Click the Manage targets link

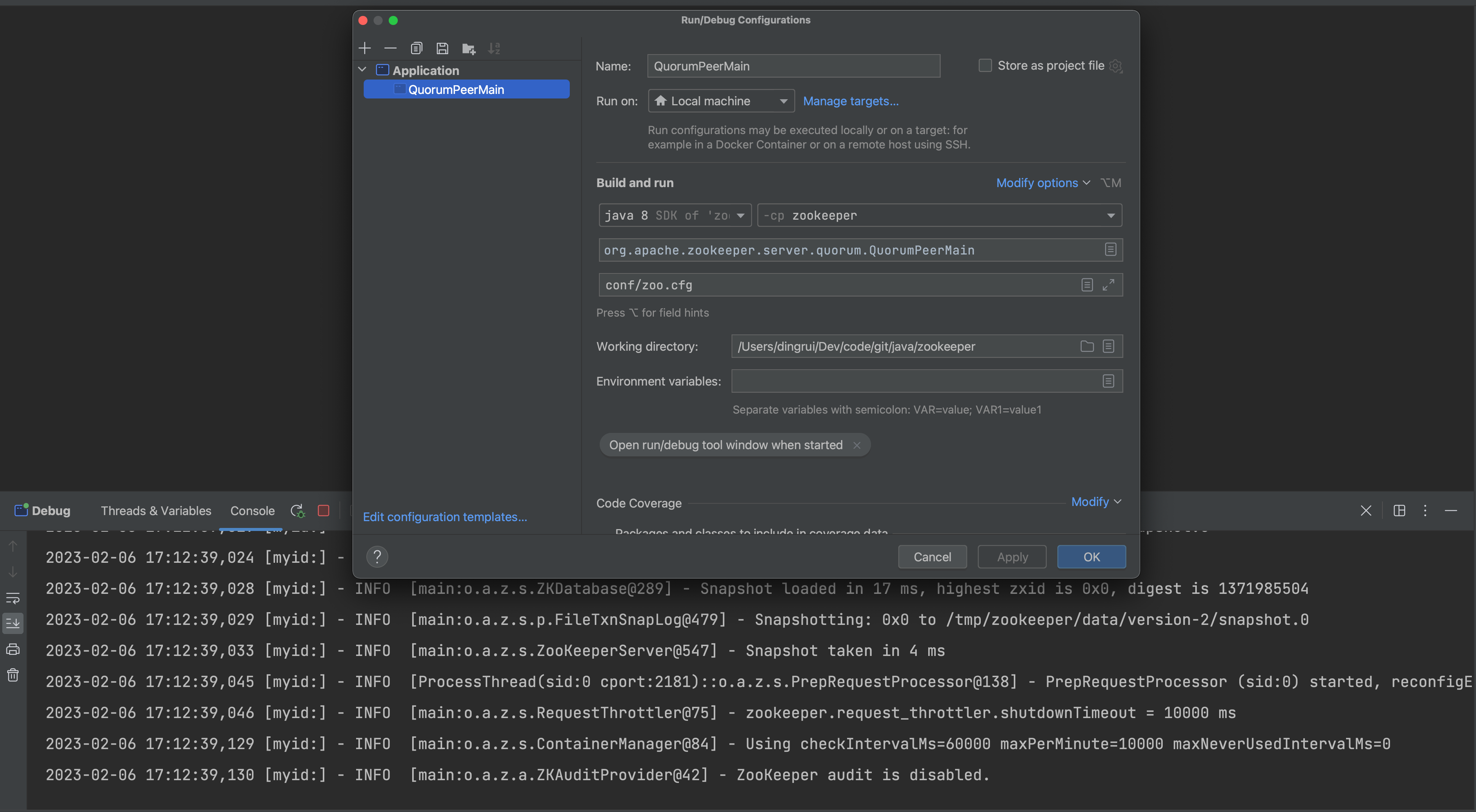pyautogui.click(x=850, y=101)
